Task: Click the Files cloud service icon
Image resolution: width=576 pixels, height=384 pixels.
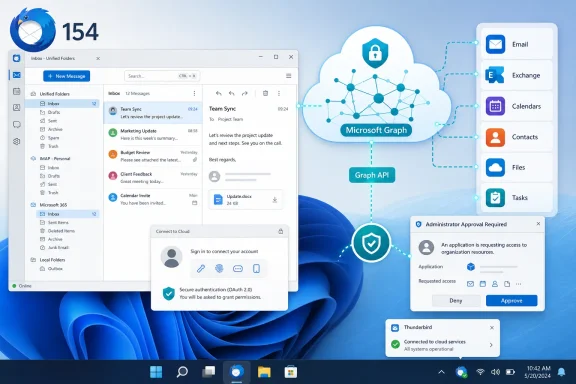Action: pos(495,168)
